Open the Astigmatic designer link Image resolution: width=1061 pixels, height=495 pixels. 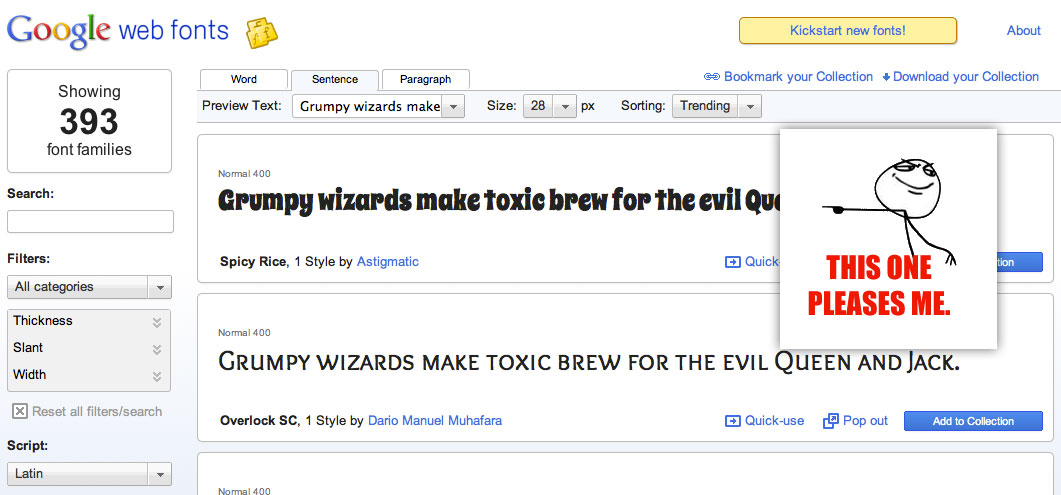pyautogui.click(x=388, y=262)
